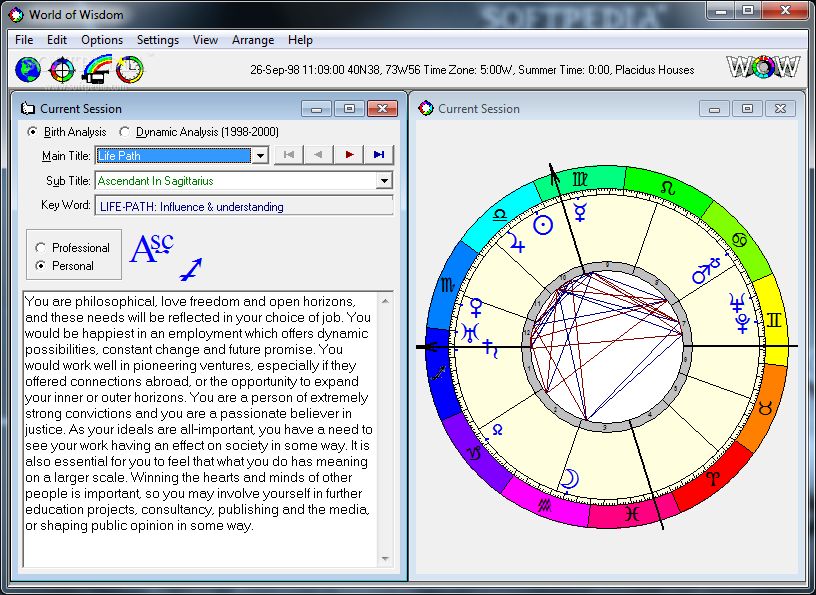The image size is (816, 595).
Task: Click the crosshair target wheel toolbar icon
Action: [x=63, y=69]
